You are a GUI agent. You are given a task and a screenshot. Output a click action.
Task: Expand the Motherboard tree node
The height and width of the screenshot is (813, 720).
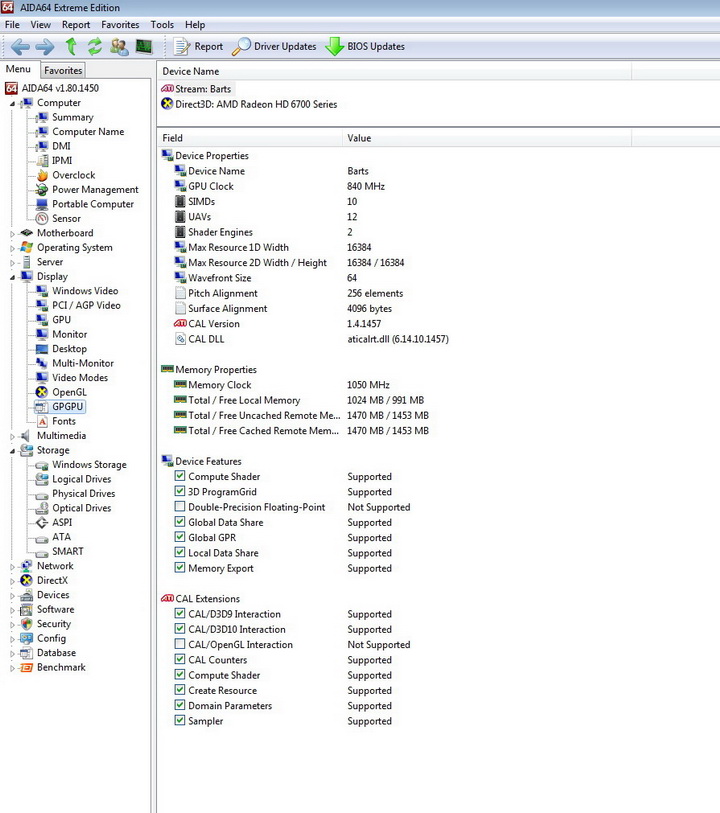[x=12, y=234]
